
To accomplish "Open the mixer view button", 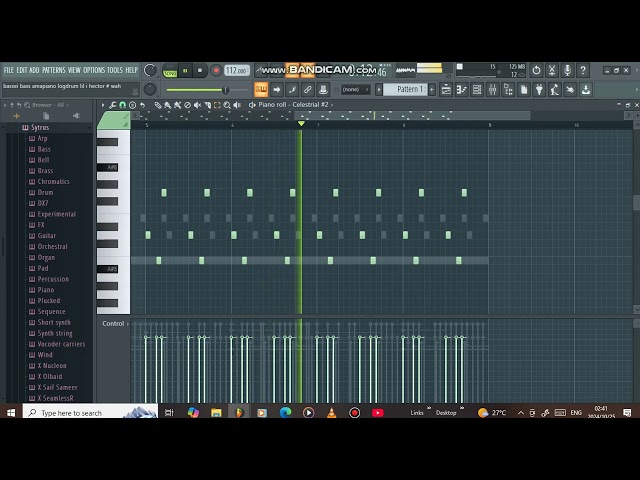I will (x=493, y=89).
